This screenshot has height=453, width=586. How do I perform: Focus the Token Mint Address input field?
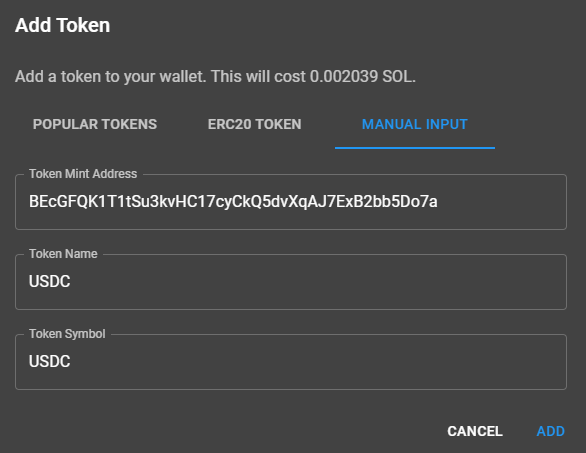pos(291,202)
